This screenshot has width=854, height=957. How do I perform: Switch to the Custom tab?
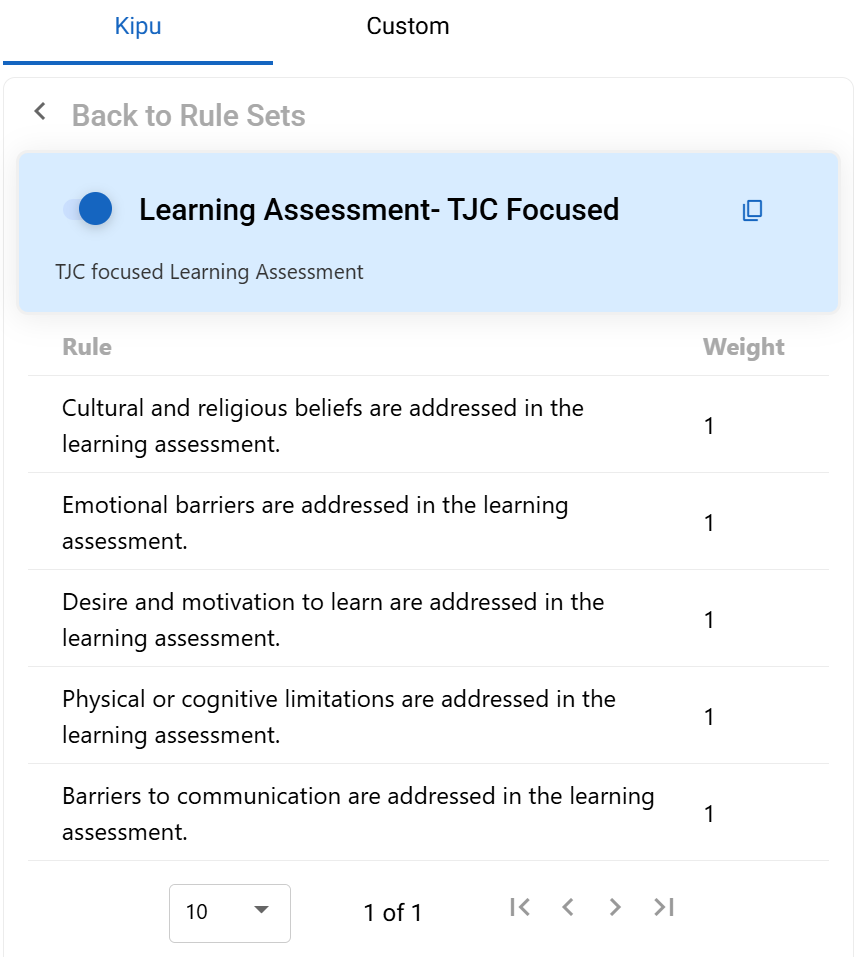[x=407, y=27]
